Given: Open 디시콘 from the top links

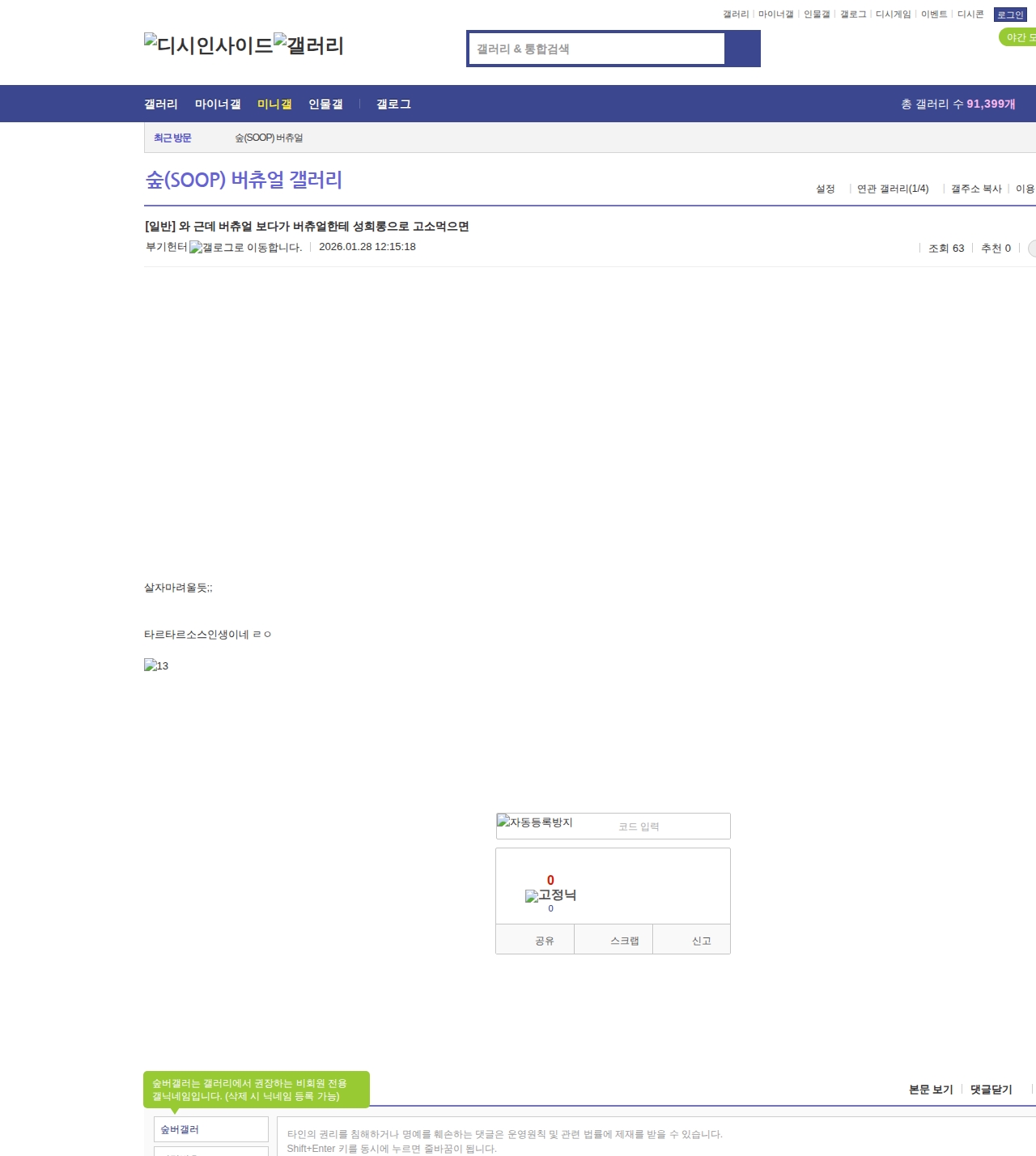Looking at the screenshot, I should click(x=970, y=15).
